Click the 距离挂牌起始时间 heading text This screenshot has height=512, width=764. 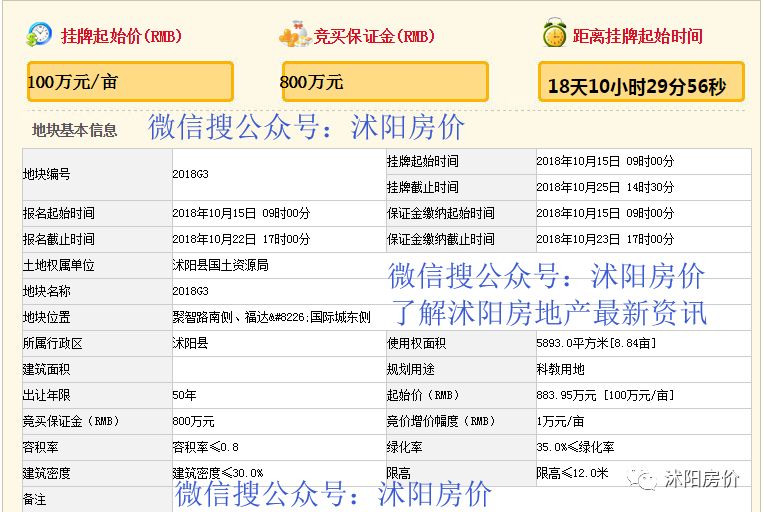point(637,36)
